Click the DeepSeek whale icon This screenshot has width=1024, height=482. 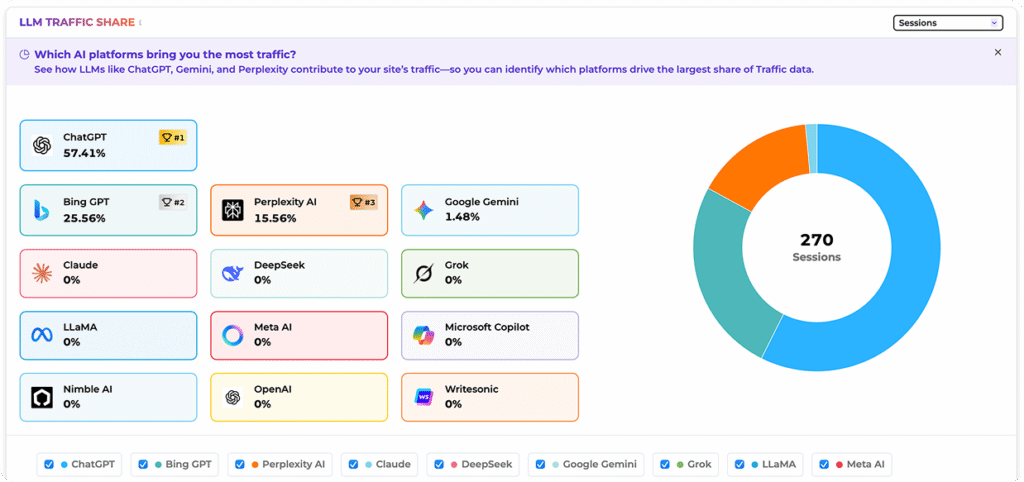(233, 273)
